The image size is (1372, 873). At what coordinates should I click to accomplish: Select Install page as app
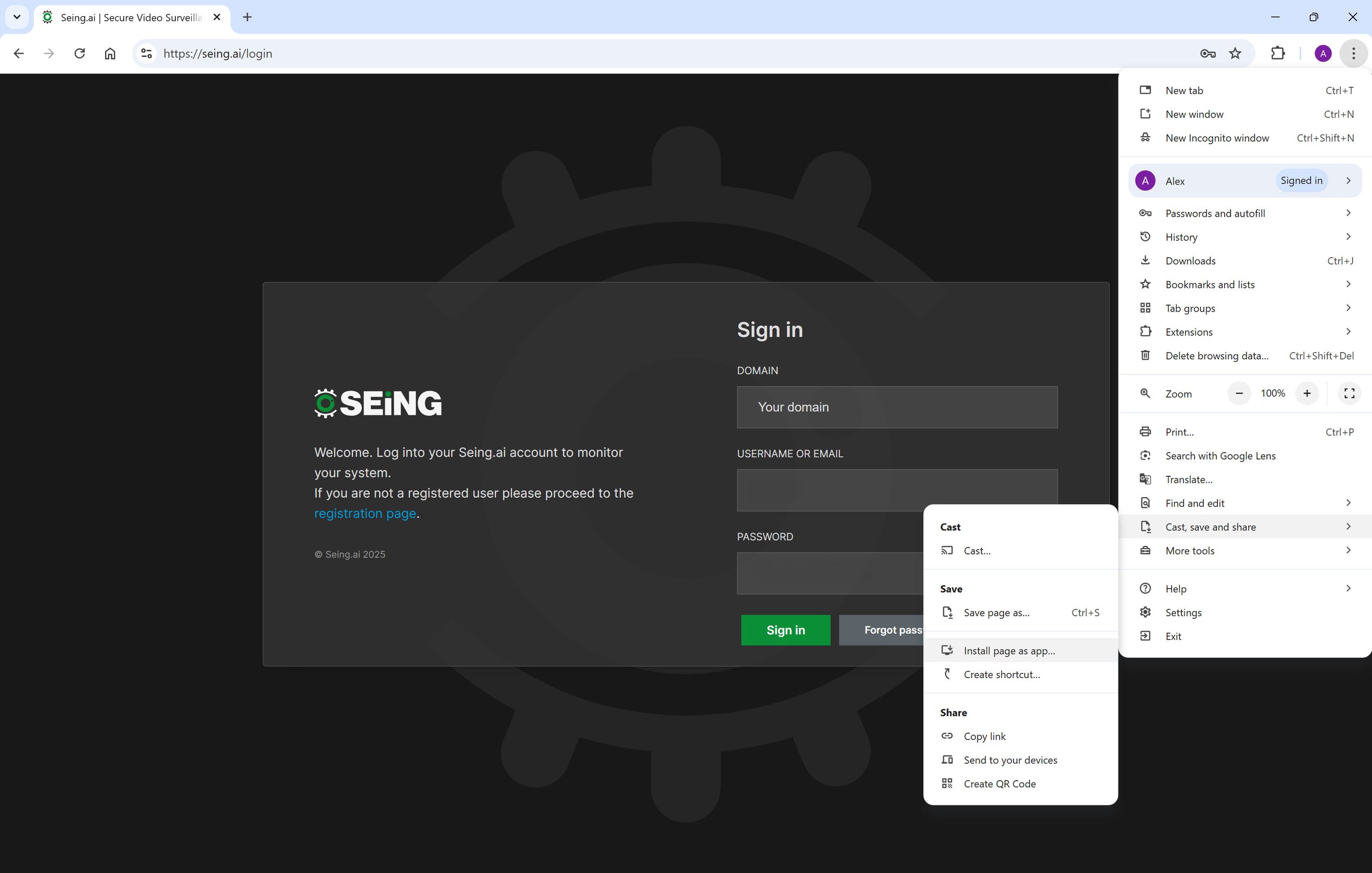1009,650
